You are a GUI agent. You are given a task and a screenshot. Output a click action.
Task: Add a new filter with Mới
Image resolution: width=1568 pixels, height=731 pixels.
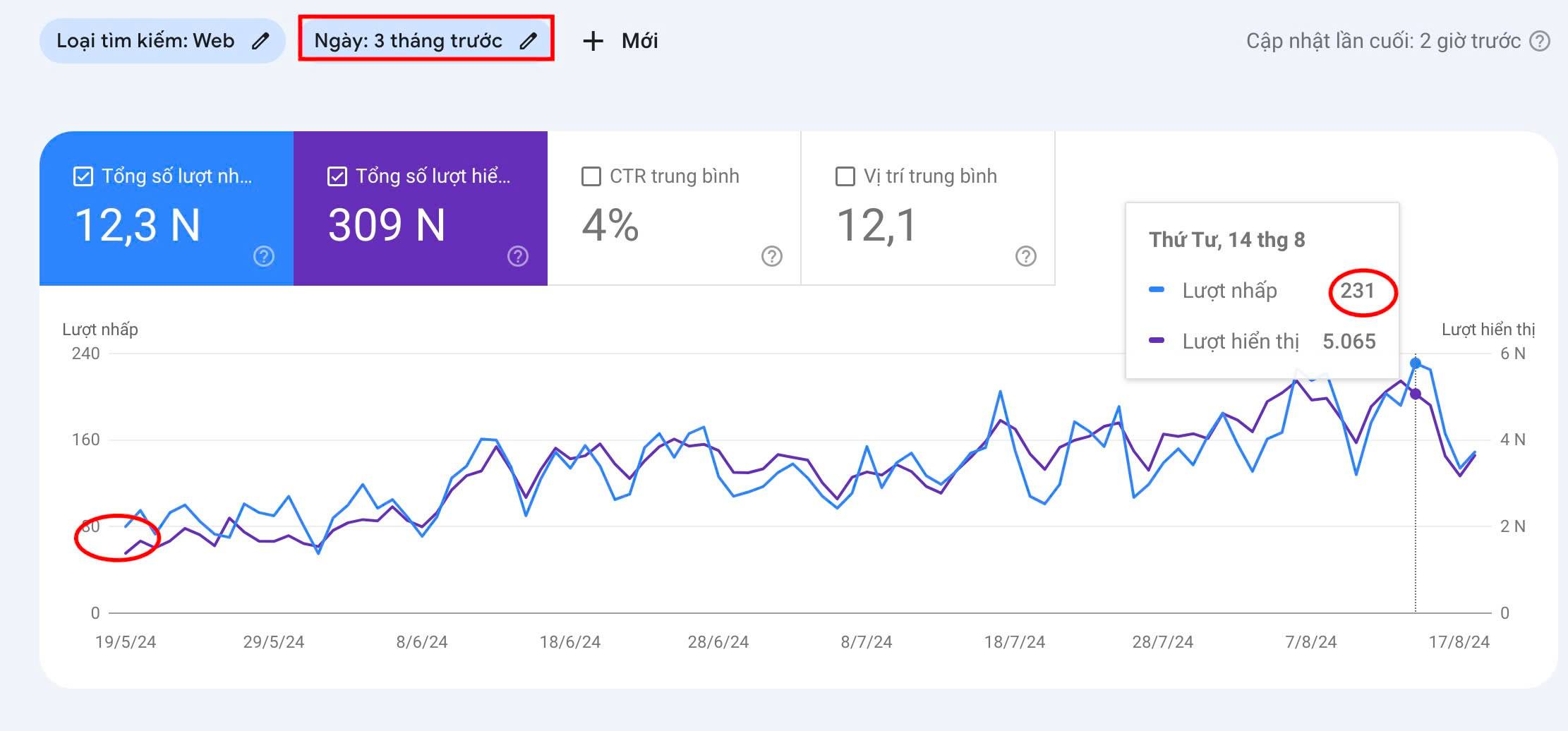coord(620,41)
